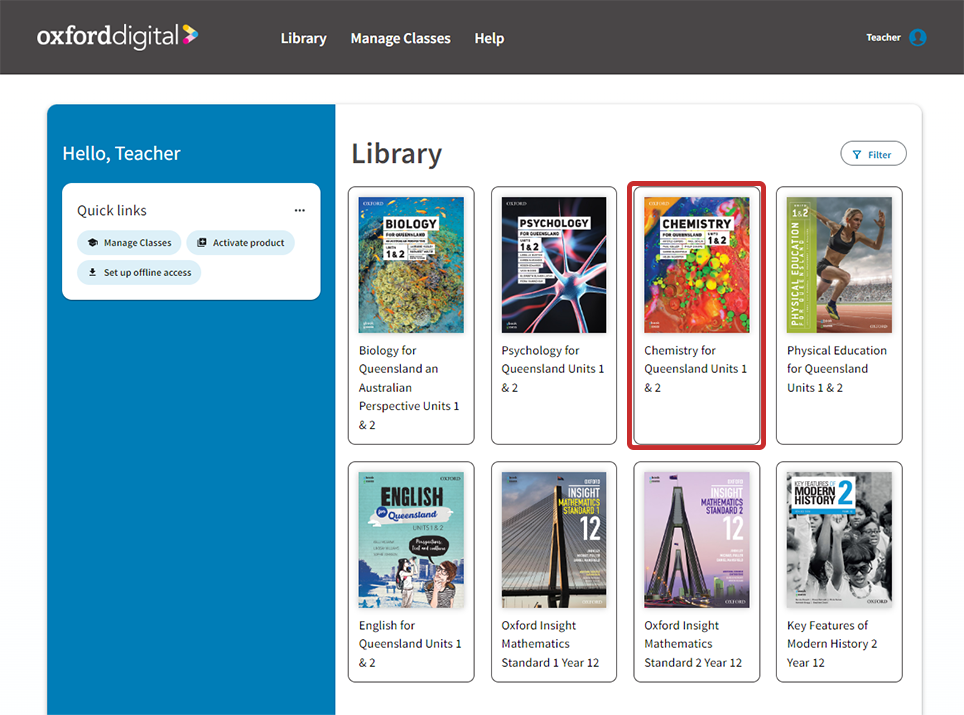Click title Physical Education for Queensland Units 1 & 2

(x=837, y=369)
